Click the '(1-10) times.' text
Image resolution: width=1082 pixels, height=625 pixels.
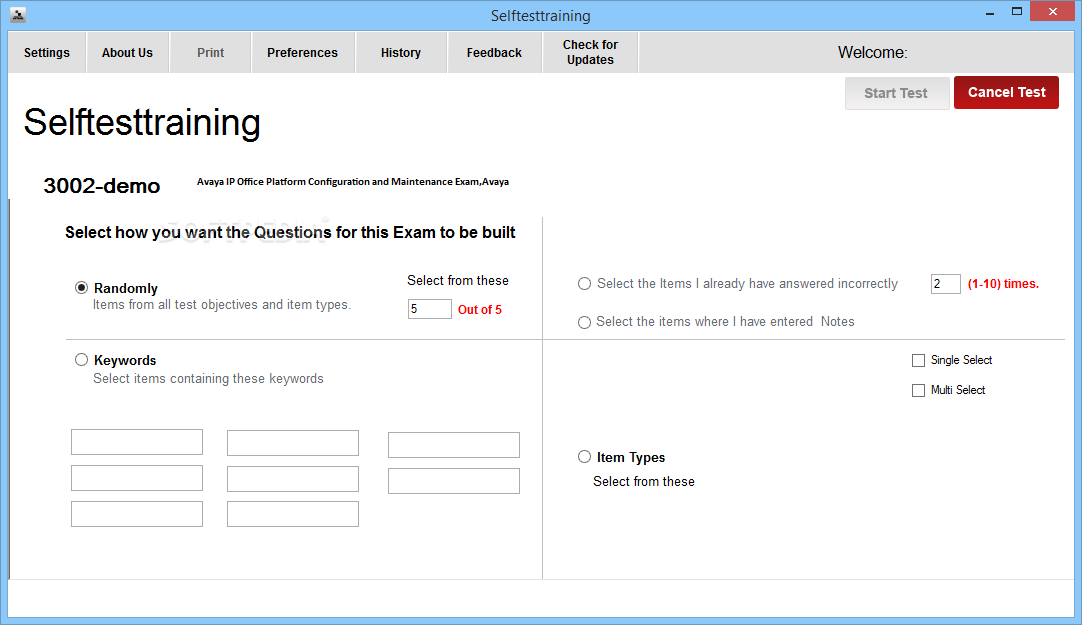1003,284
